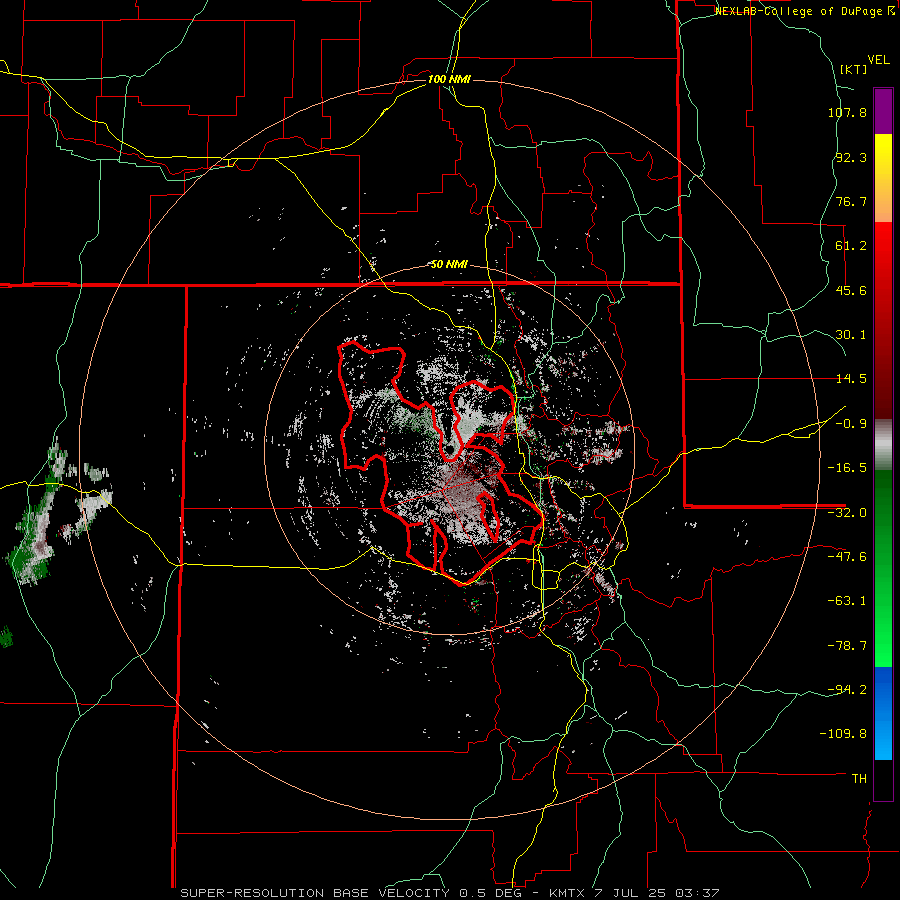Click the 100 NMI range ring label
This screenshot has width=900, height=900.
point(449,79)
